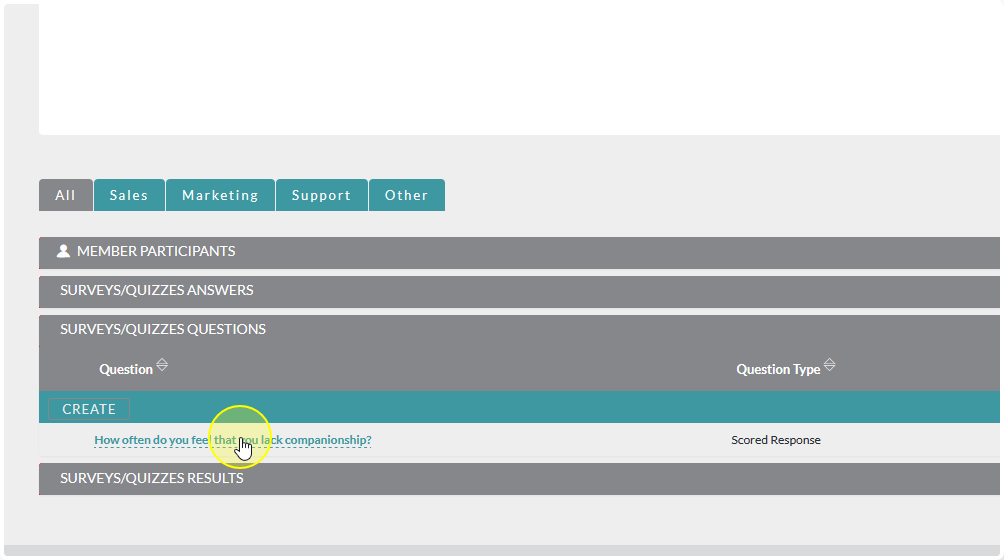Go to the Support tab
Screen dimensions: 1004x560
coord(321,195)
